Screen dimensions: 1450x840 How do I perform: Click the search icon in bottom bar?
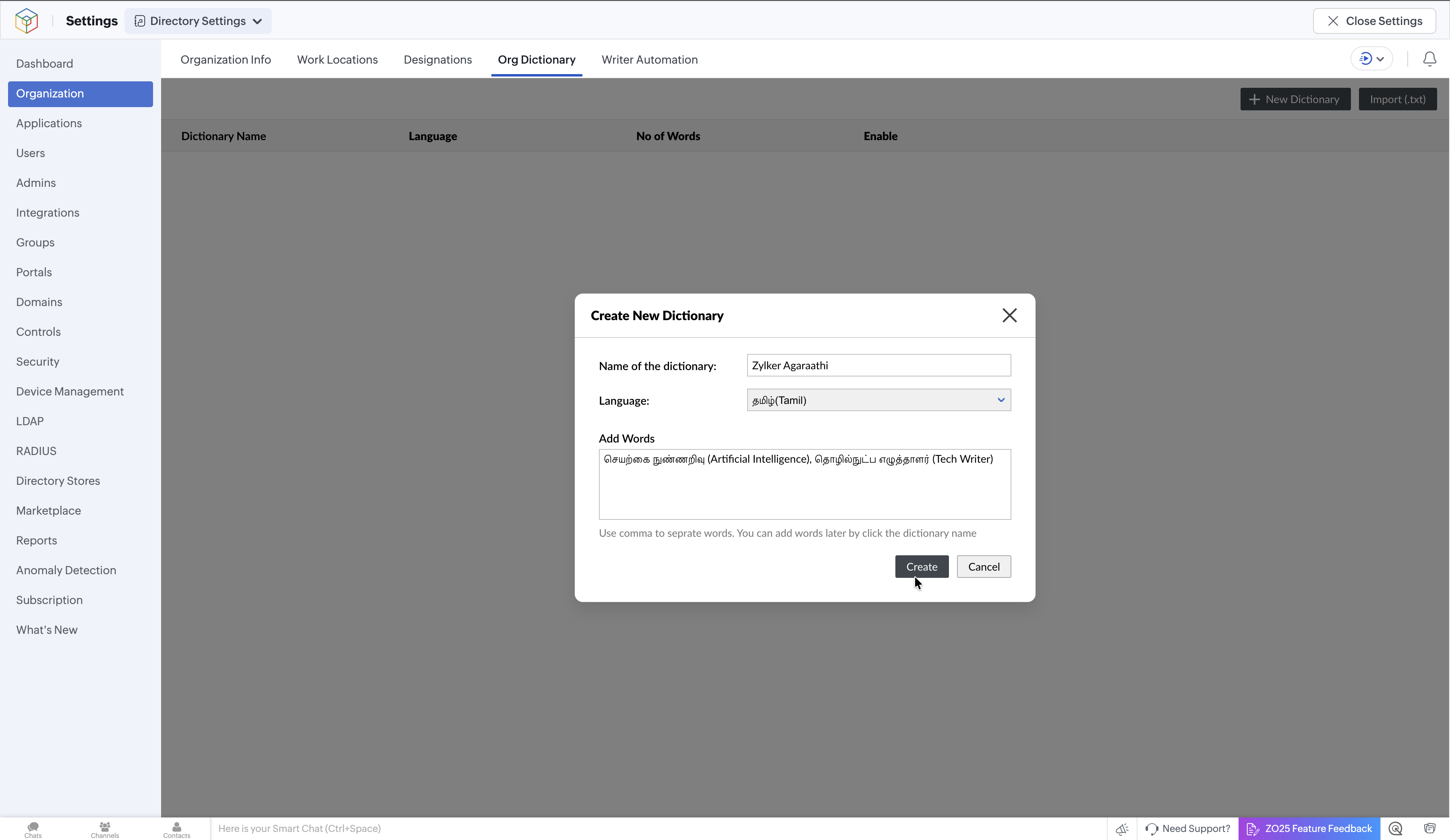click(x=1395, y=828)
